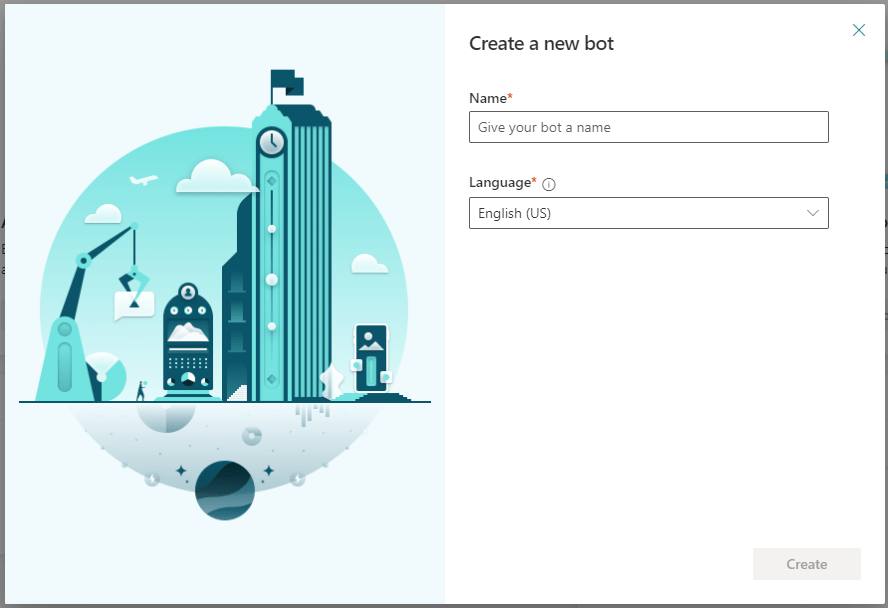
Task: Click the small person figure in illustration
Action: click(x=141, y=391)
